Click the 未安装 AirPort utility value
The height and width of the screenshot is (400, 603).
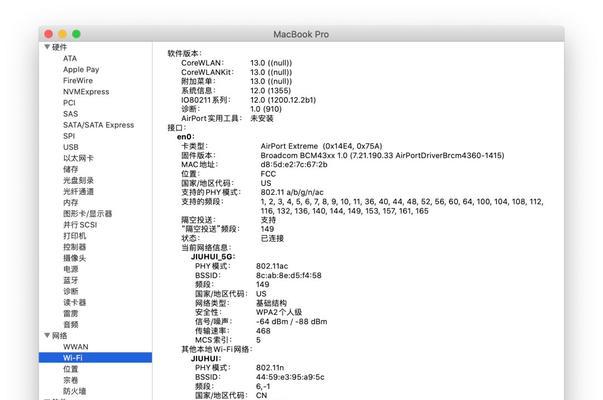[x=262, y=118]
